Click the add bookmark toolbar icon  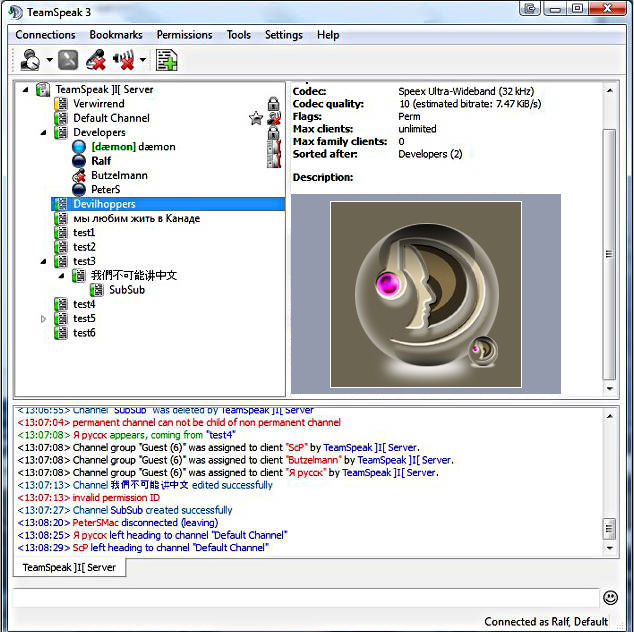click(x=166, y=60)
